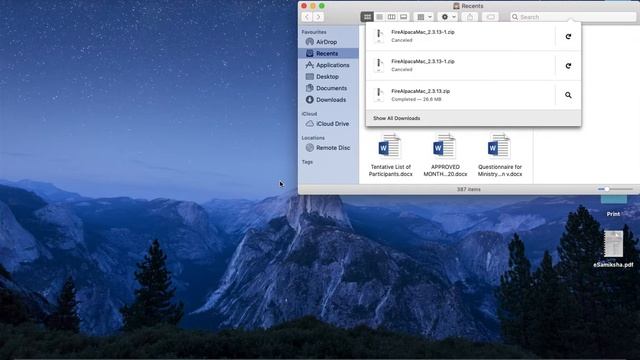Click the iCloud section heading

click(309, 114)
